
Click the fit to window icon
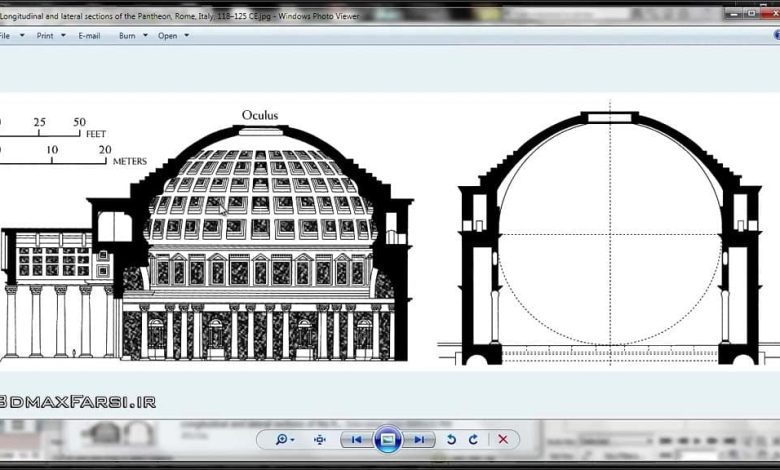click(x=320, y=439)
